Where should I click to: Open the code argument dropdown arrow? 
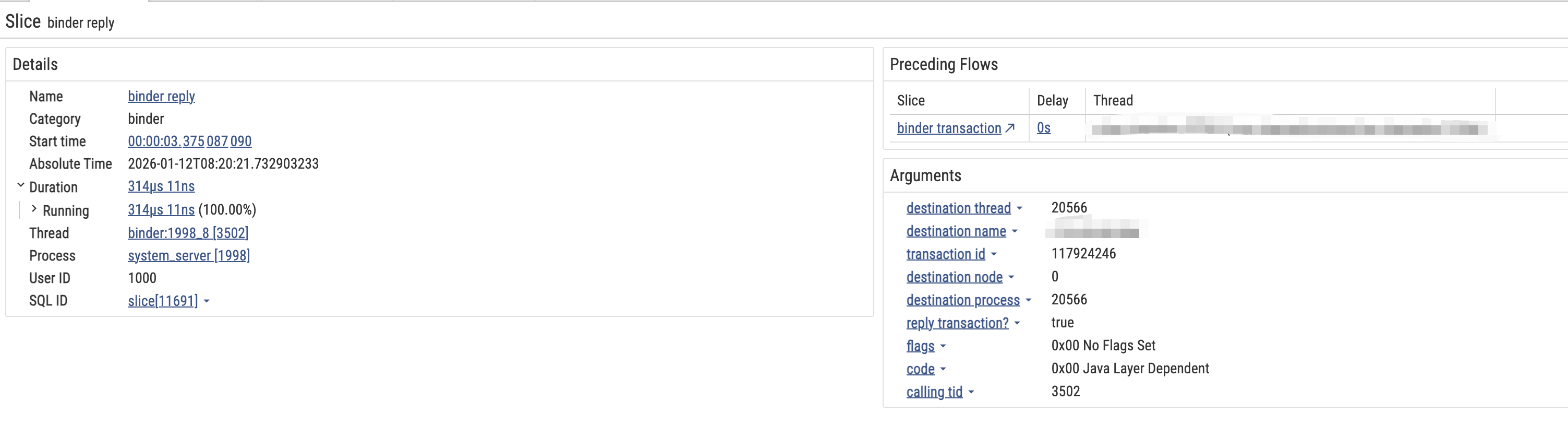944,370
